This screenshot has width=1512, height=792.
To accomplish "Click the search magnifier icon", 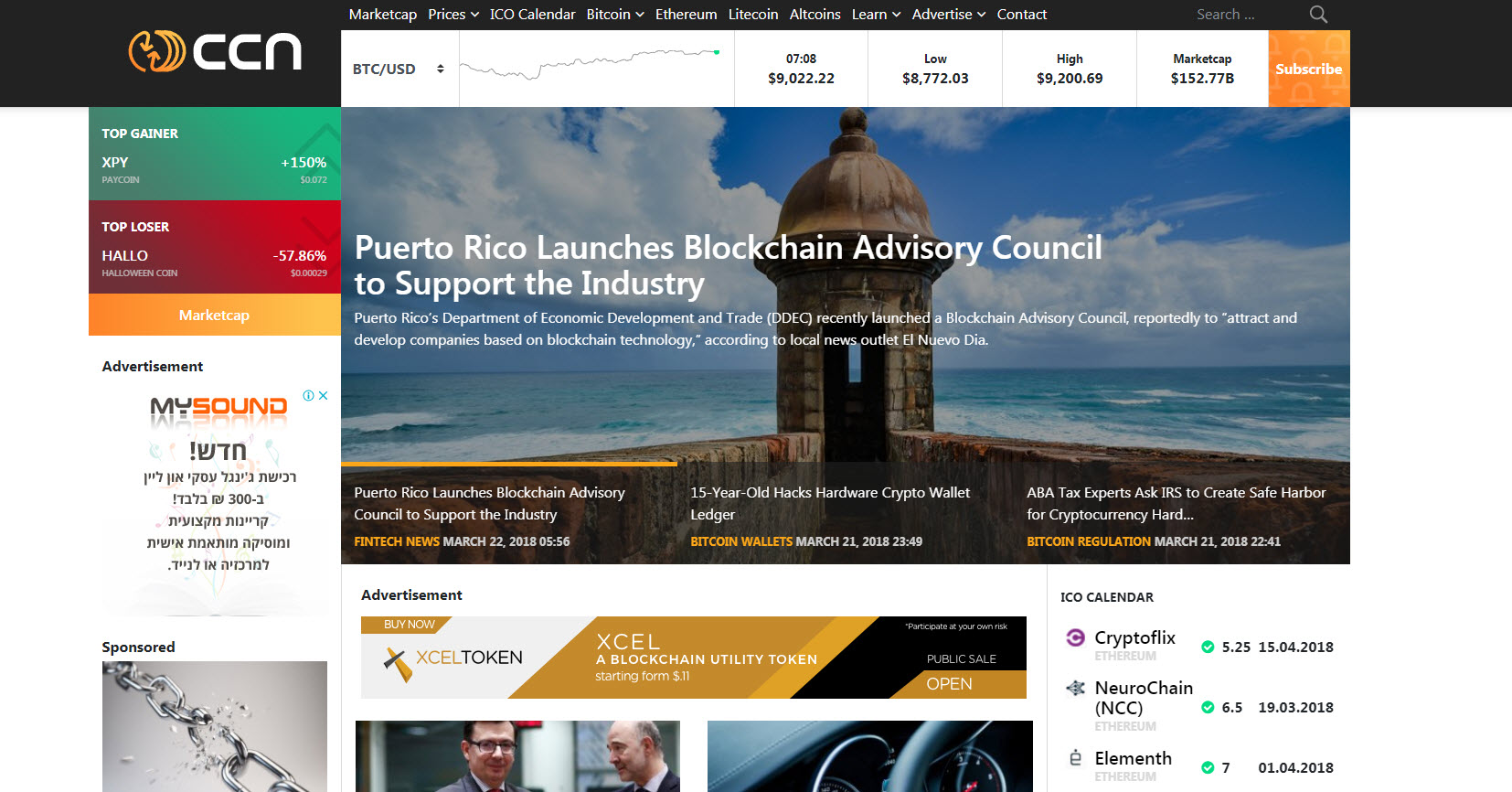I will [x=1318, y=15].
